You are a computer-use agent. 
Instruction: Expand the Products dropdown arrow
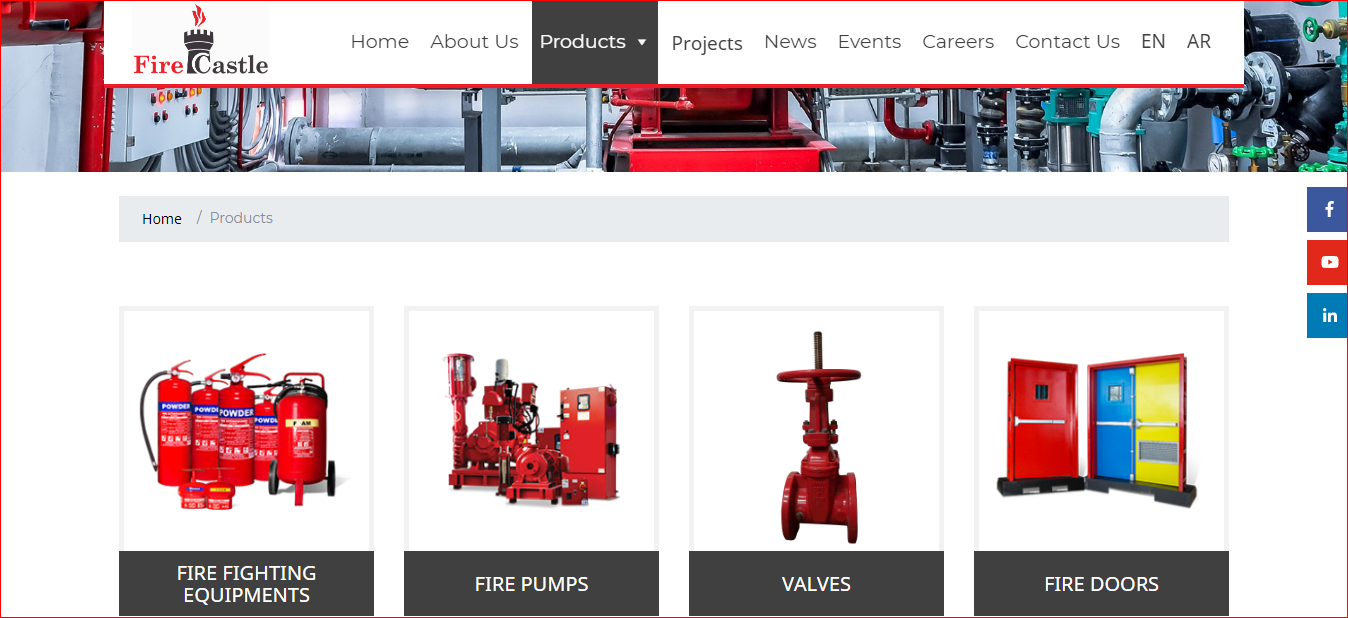pos(642,42)
